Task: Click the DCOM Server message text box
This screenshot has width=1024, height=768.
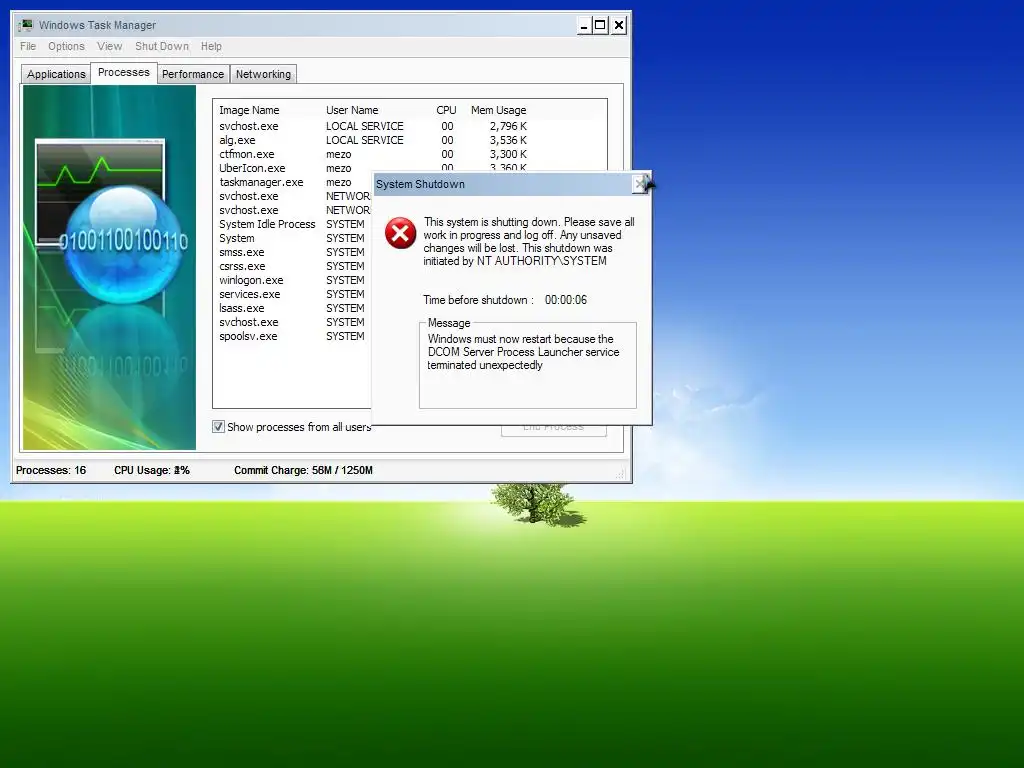Action: (528, 366)
